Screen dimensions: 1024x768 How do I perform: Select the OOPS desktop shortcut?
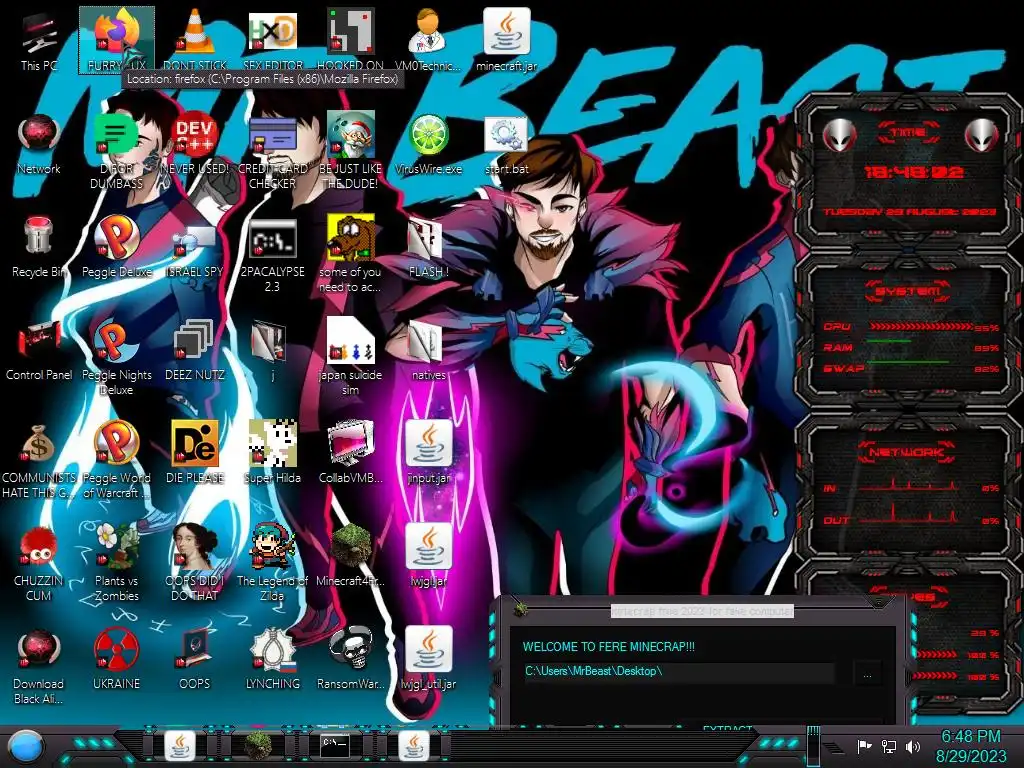coord(195,660)
